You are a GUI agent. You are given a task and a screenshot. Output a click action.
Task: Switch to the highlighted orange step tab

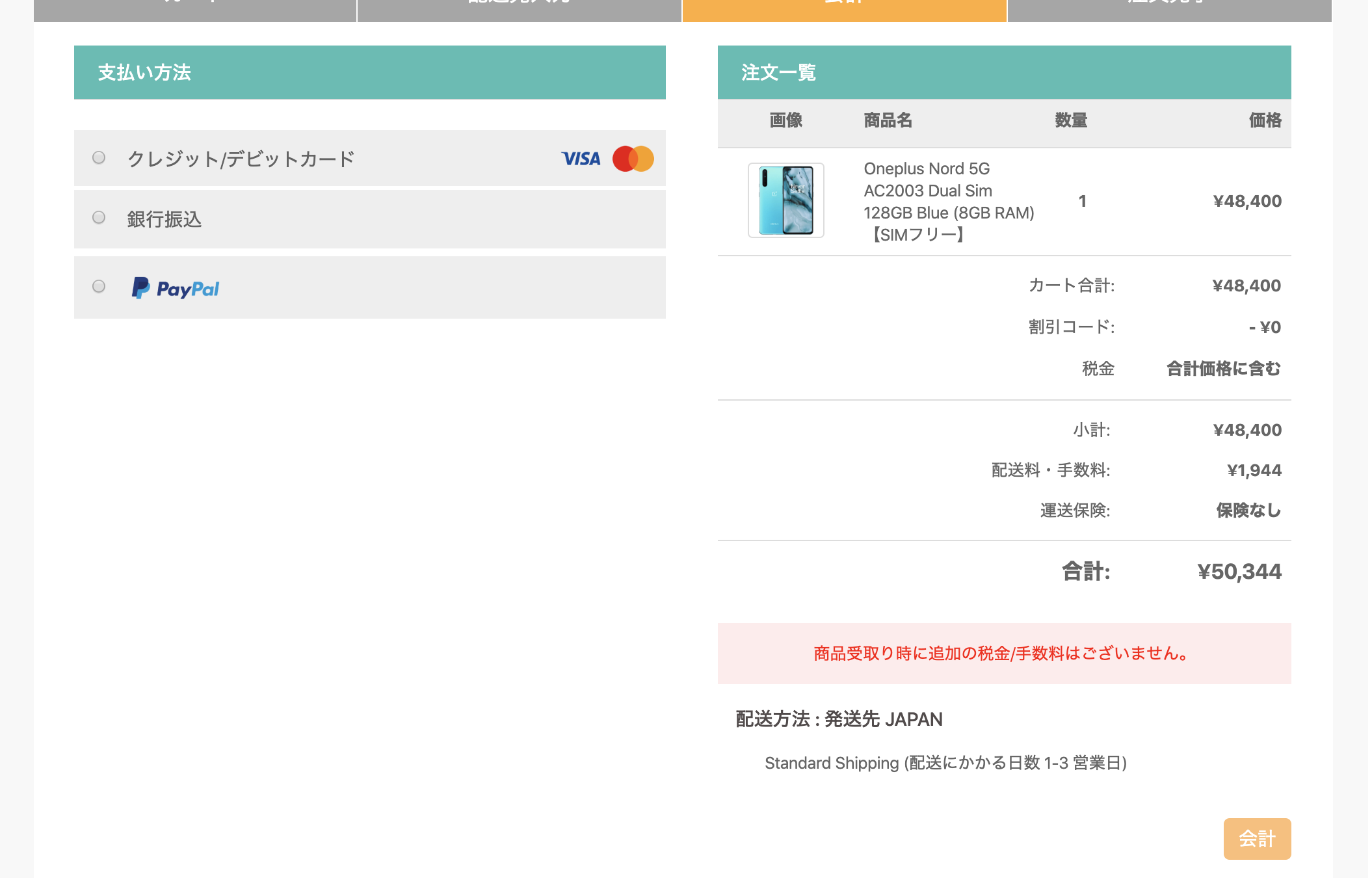click(x=844, y=9)
